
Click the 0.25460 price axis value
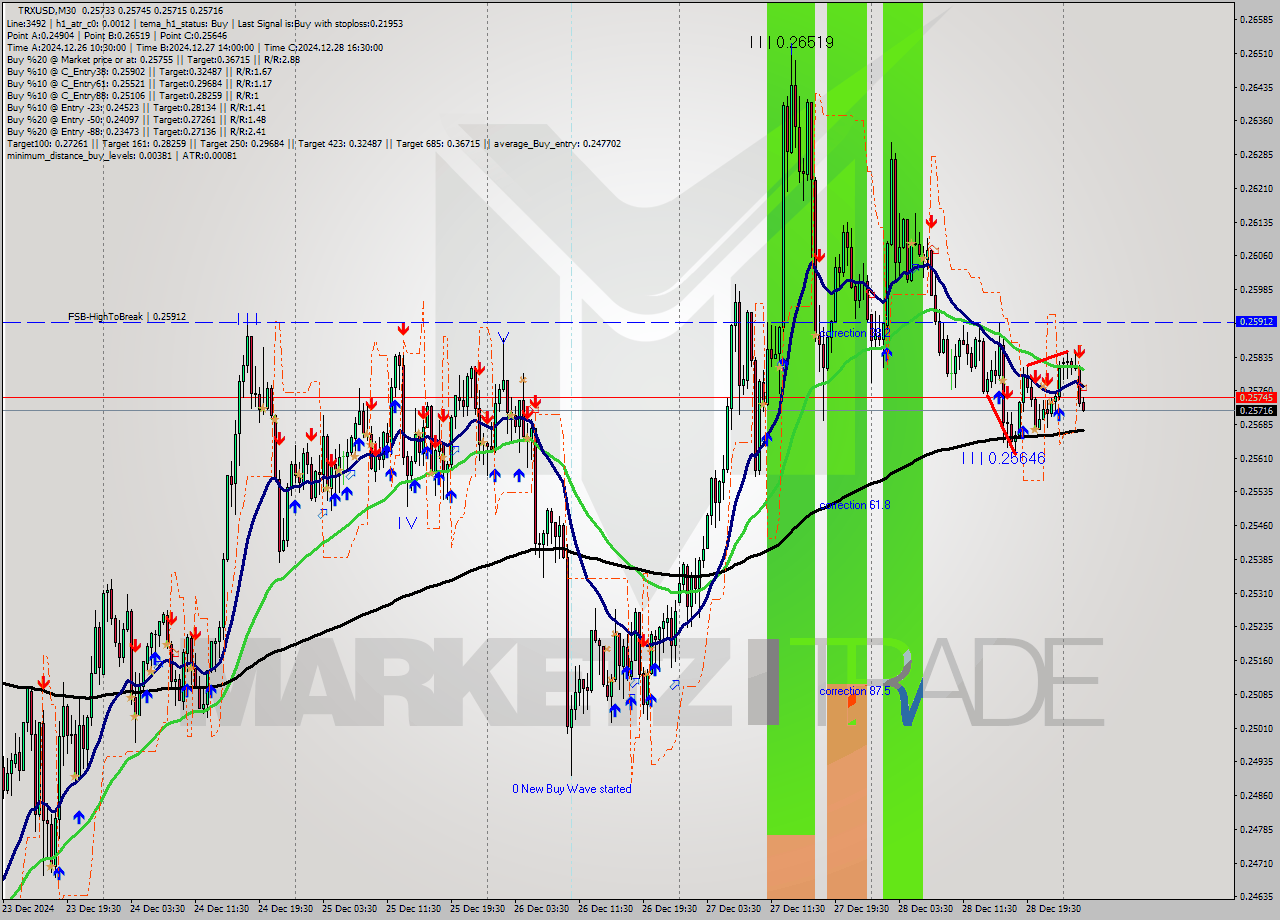point(1257,525)
